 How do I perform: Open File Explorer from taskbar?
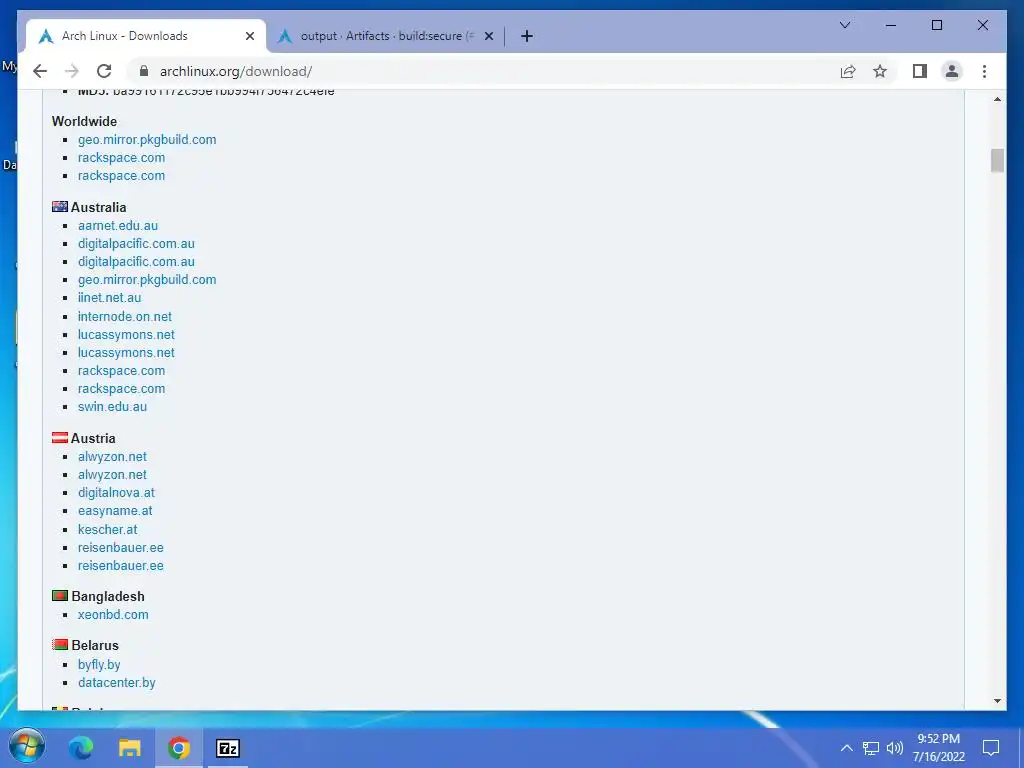pyautogui.click(x=129, y=748)
